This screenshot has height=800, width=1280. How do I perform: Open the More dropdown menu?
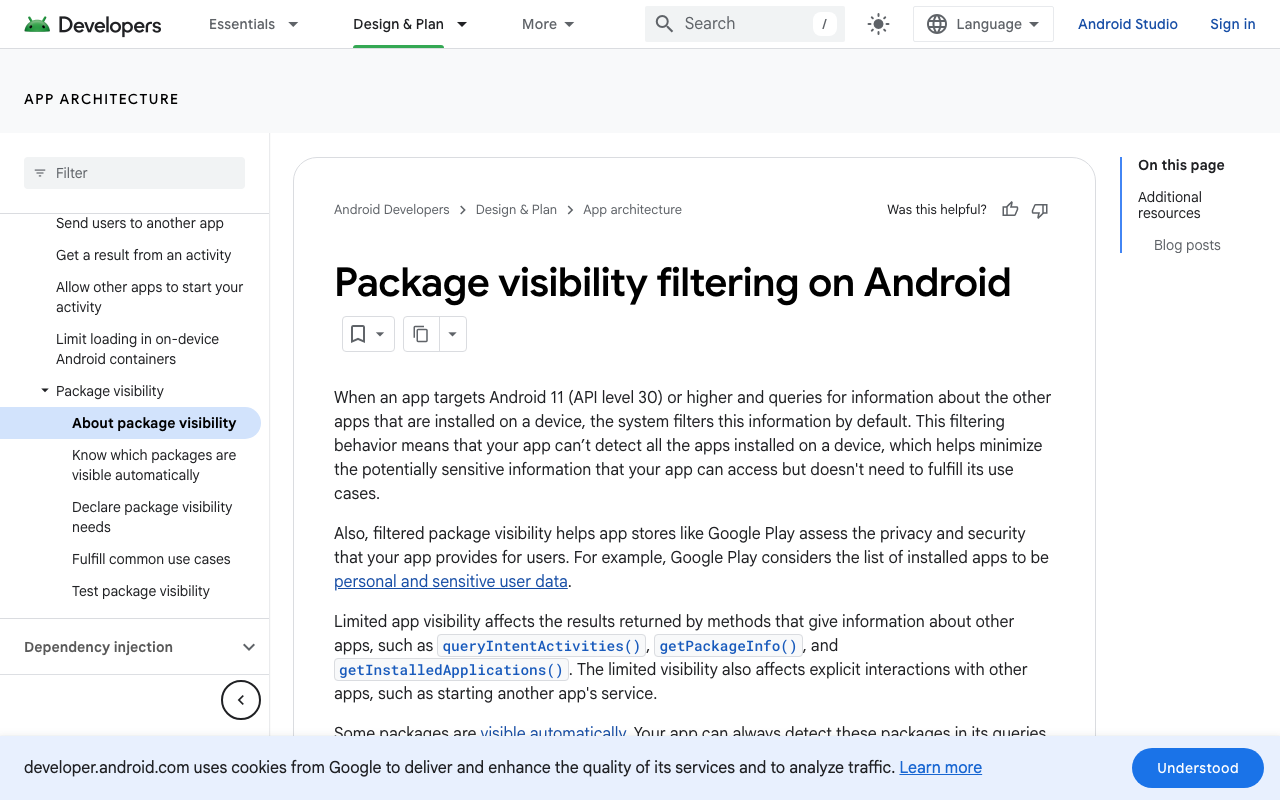(x=548, y=24)
